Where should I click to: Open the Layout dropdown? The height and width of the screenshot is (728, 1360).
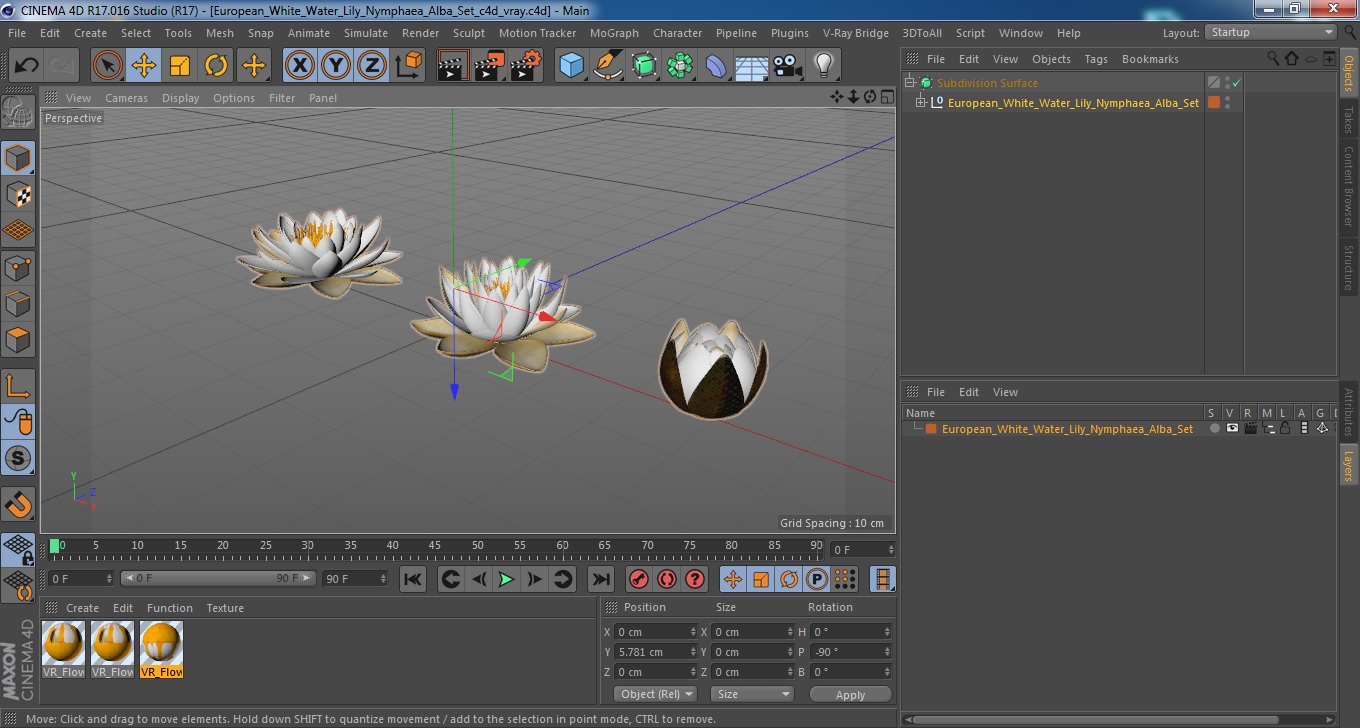(x=1271, y=32)
